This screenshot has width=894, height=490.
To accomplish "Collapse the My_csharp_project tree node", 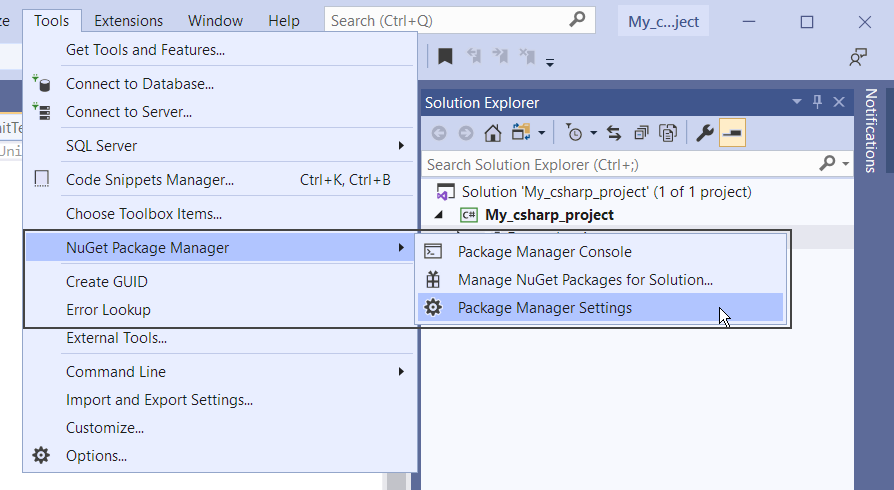I will tap(439, 215).
